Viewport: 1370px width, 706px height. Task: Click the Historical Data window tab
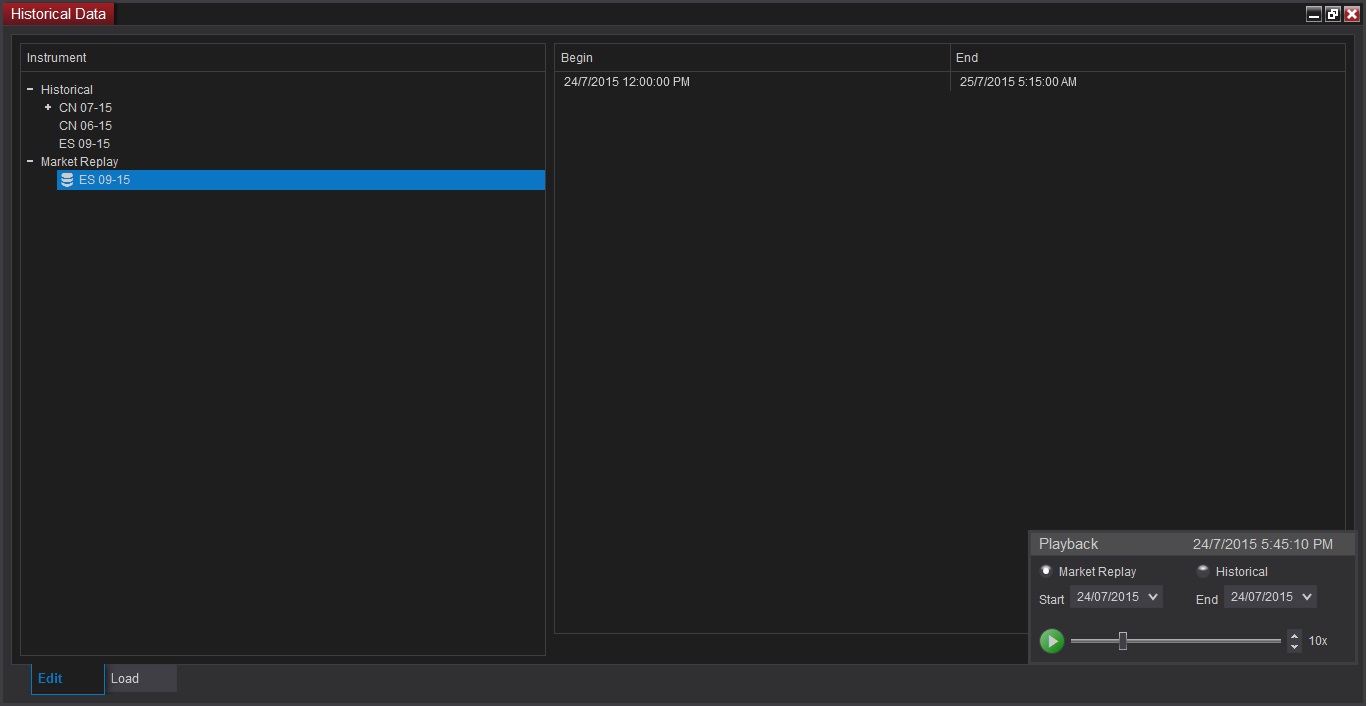click(58, 14)
